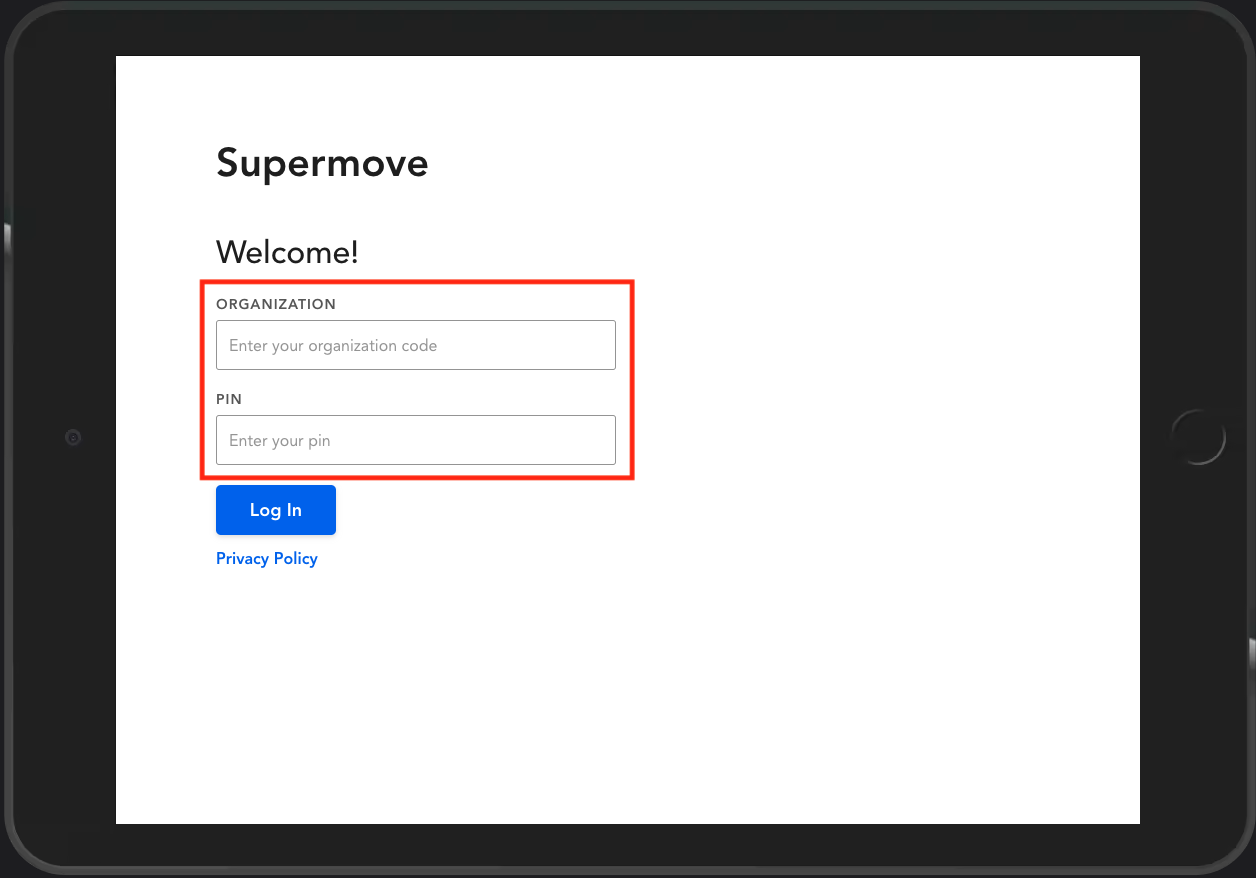Tap the iPad front camera lens
The width and height of the screenshot is (1256, 878).
click(x=73, y=437)
